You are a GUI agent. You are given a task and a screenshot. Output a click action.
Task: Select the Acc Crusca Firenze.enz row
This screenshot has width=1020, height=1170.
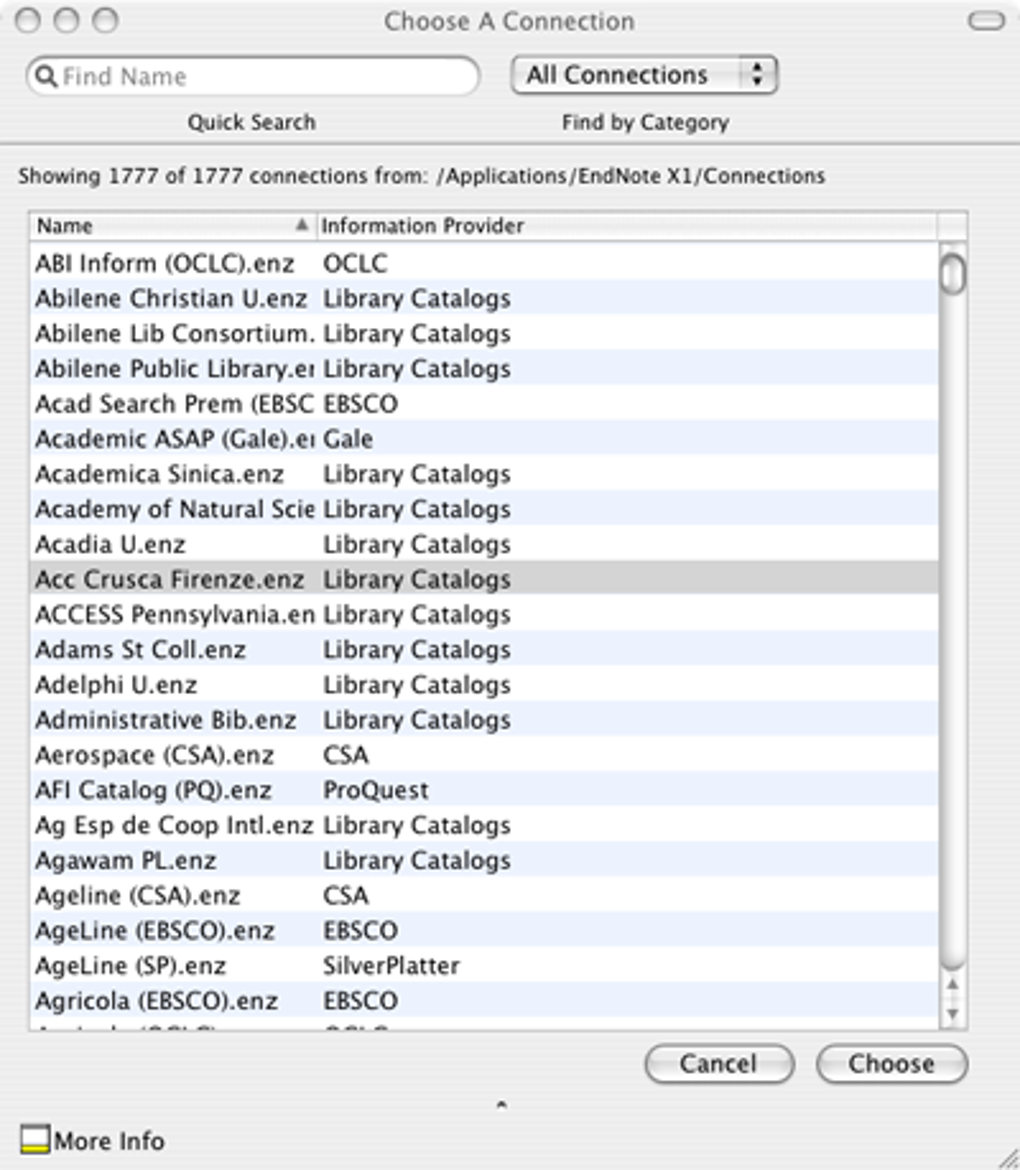point(170,579)
